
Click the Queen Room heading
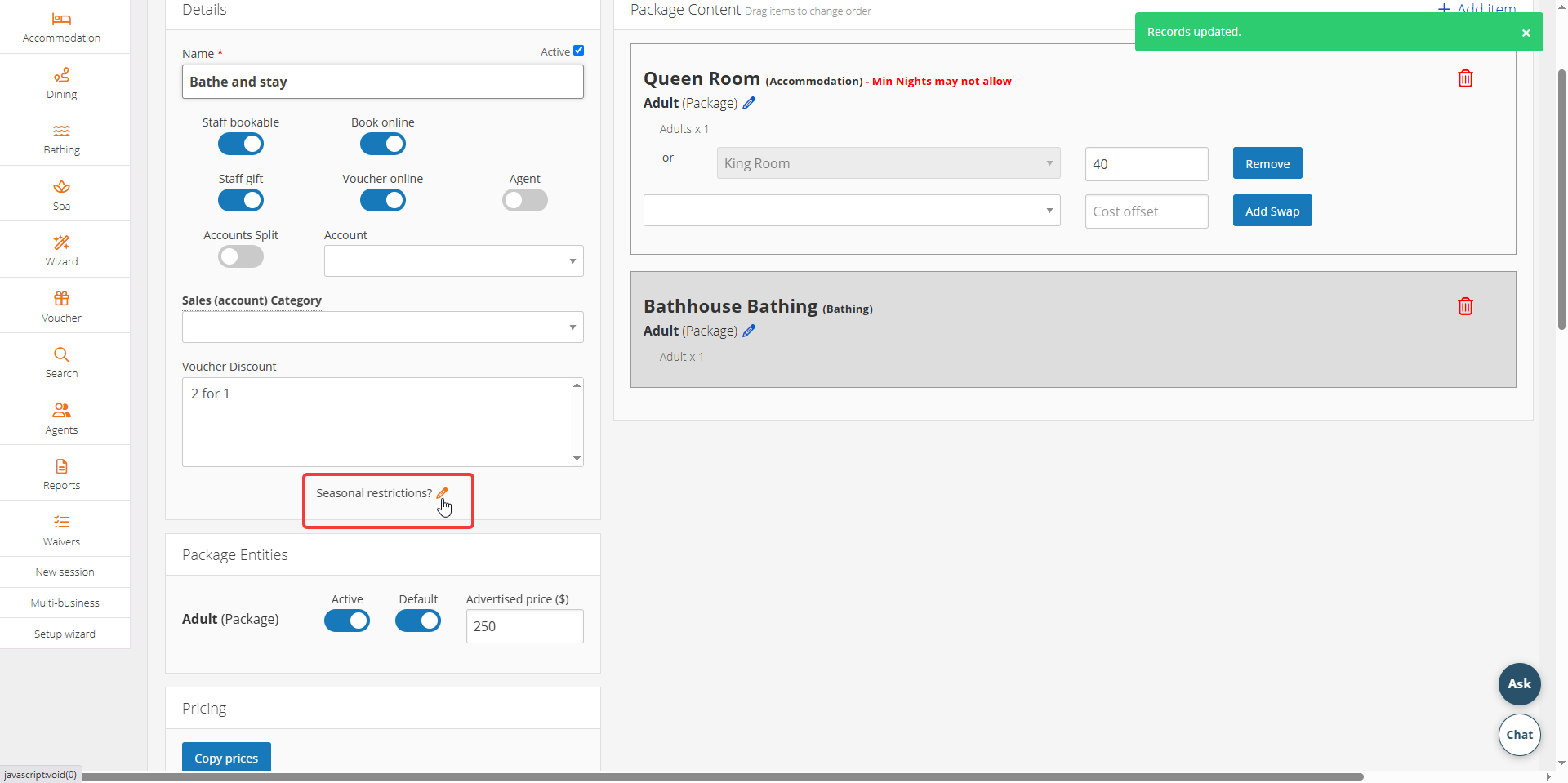point(702,79)
